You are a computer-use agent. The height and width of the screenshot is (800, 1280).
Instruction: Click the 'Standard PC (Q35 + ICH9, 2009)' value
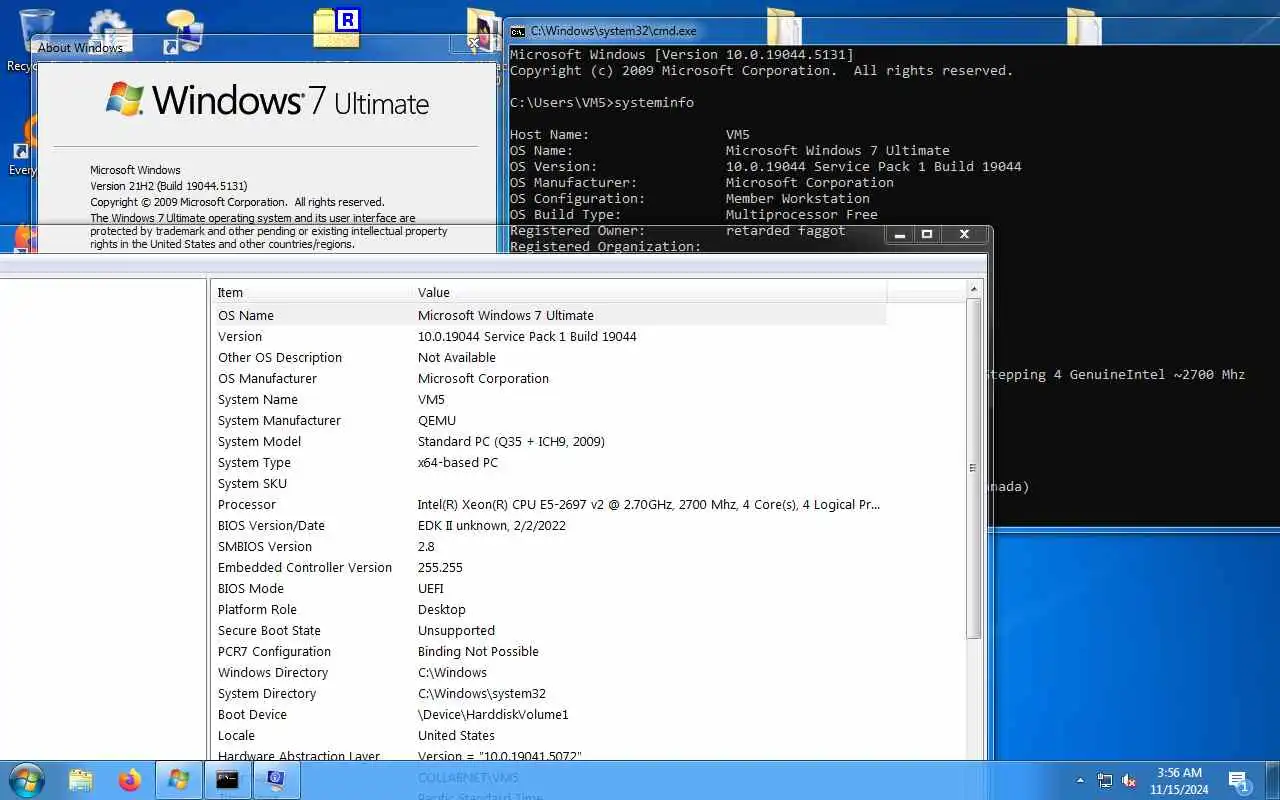click(x=511, y=441)
